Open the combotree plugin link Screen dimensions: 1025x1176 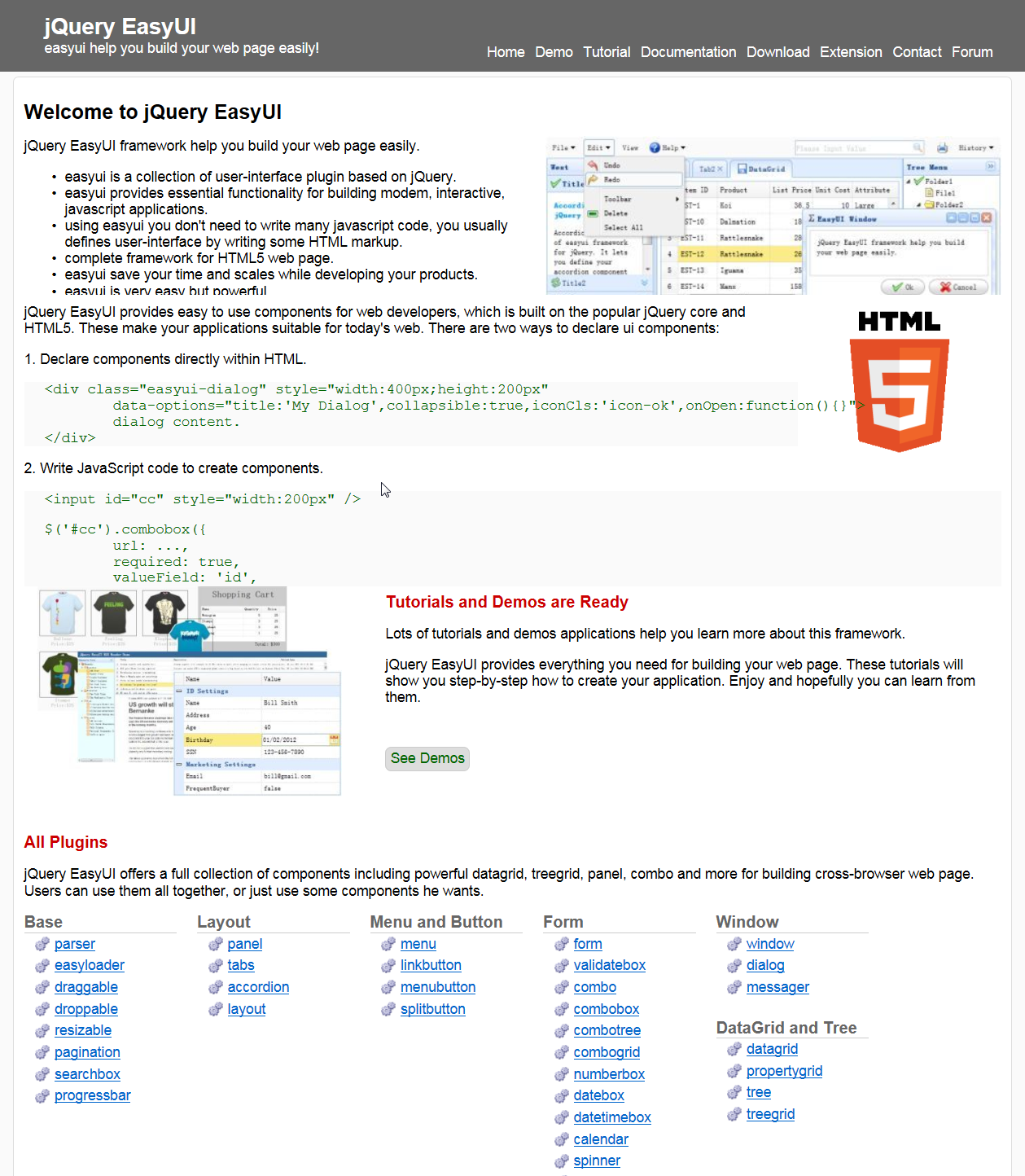pyautogui.click(x=607, y=1030)
